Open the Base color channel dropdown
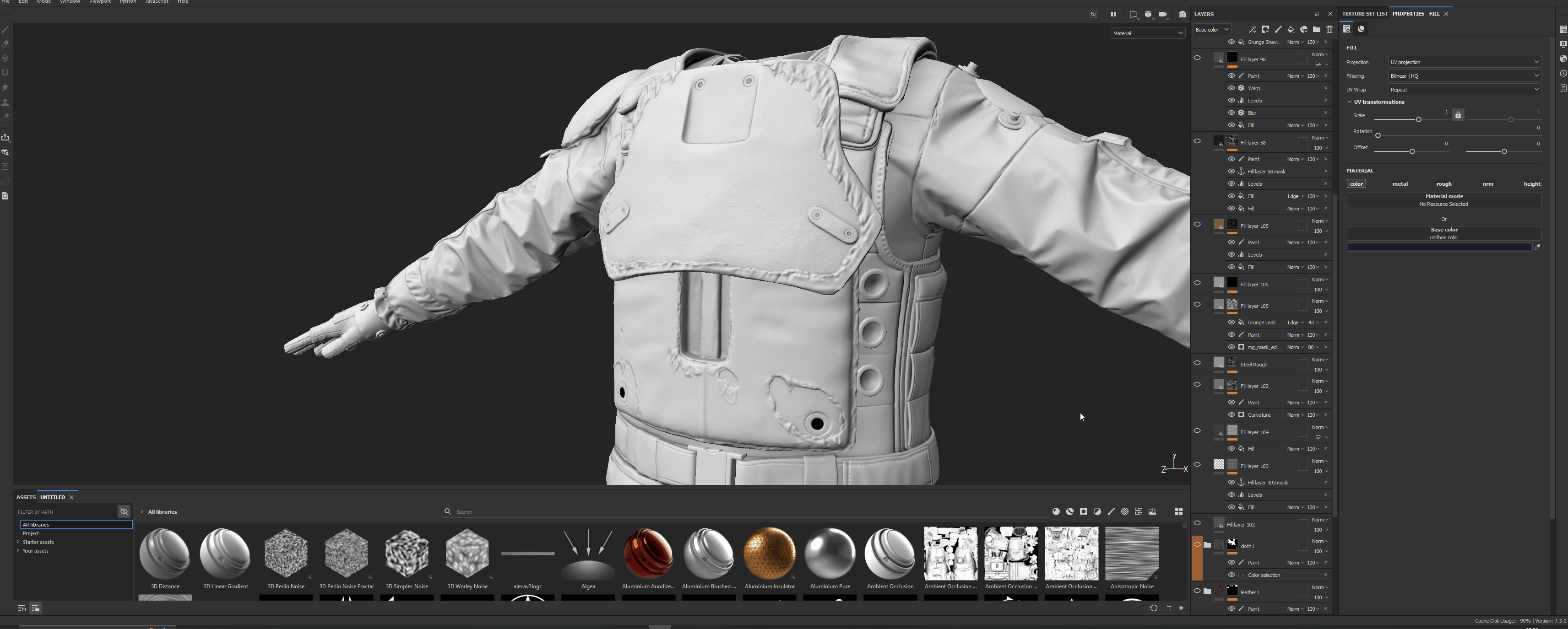1568x629 pixels. click(x=1212, y=29)
